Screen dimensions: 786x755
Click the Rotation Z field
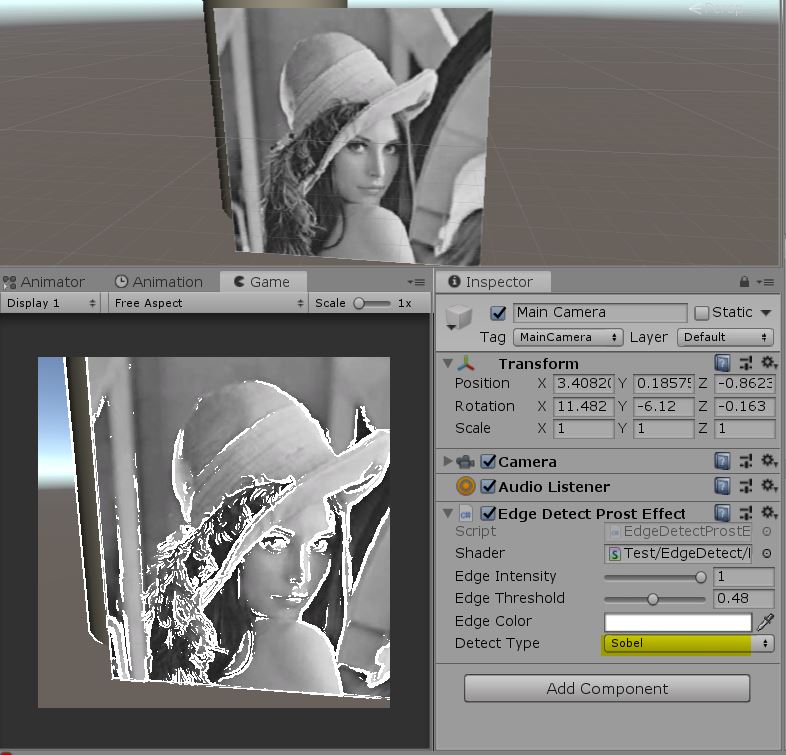click(x=744, y=406)
